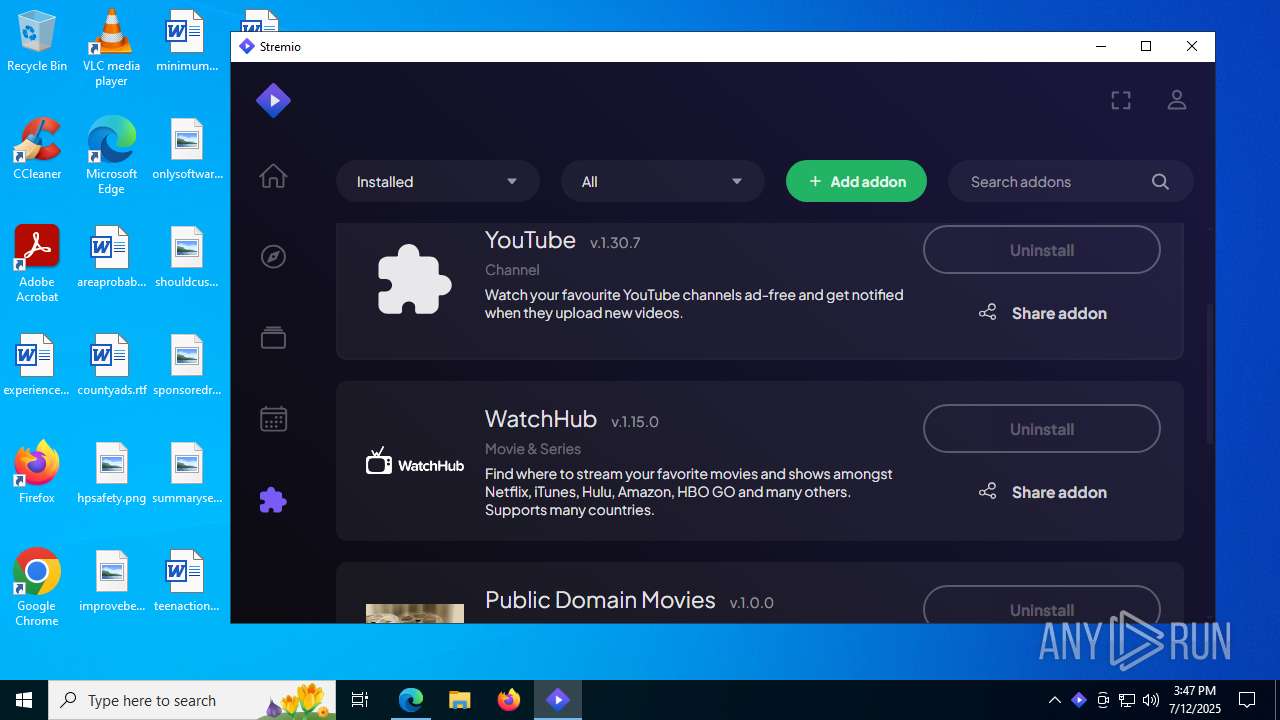Toggle fullscreen mode icon

coord(1121,100)
